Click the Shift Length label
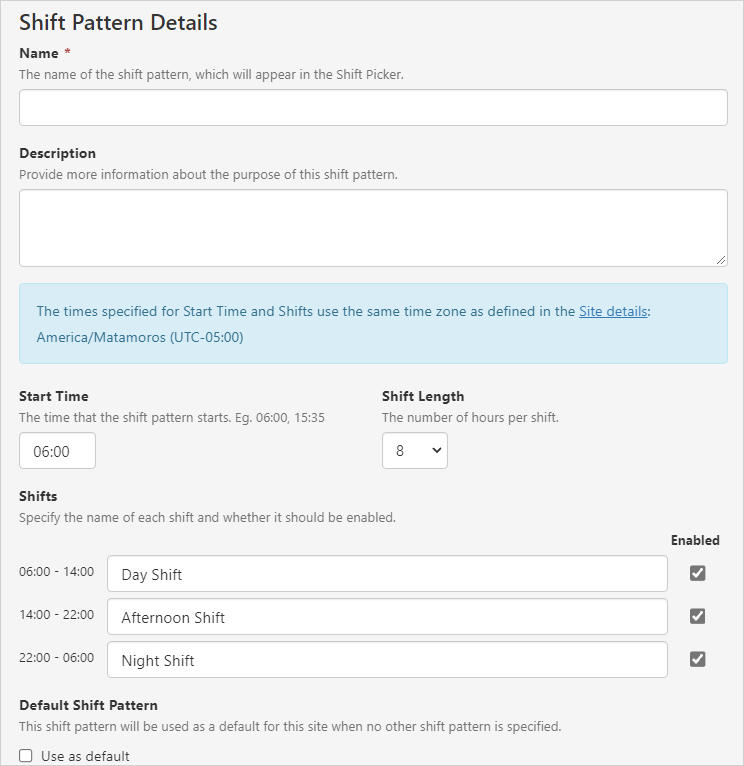 [423, 396]
